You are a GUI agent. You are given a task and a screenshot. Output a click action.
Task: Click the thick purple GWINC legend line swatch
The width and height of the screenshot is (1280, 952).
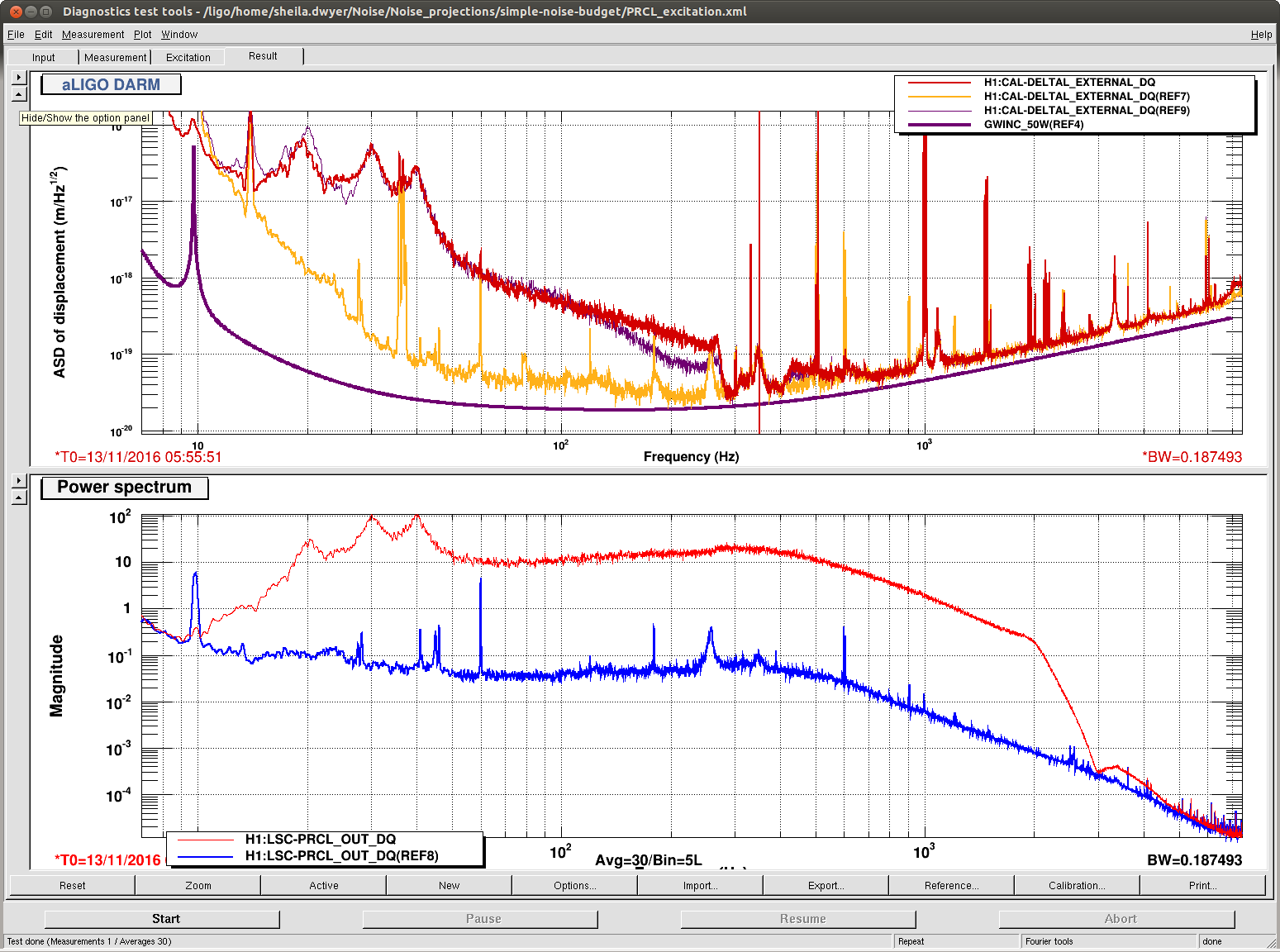tap(940, 125)
